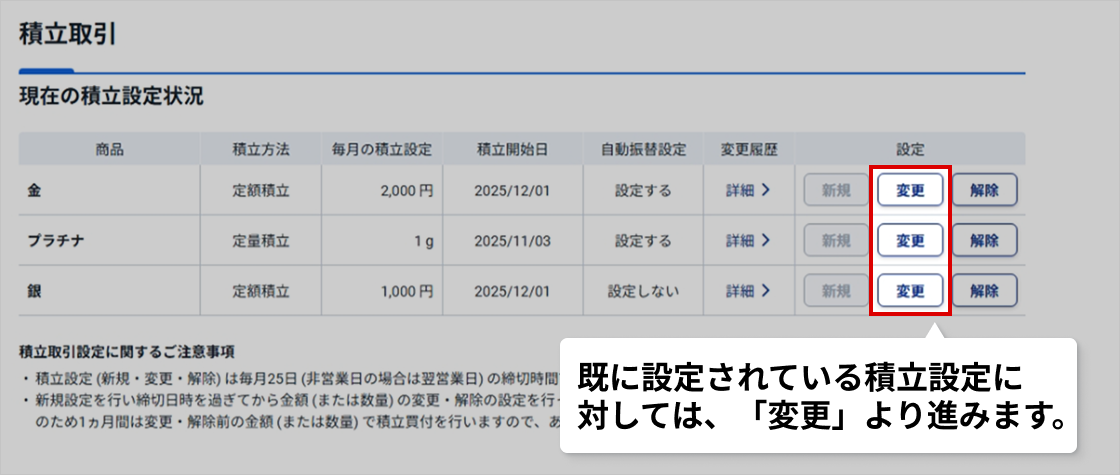
Task: Click 変更 button in the 金 row
Action: [x=910, y=190]
